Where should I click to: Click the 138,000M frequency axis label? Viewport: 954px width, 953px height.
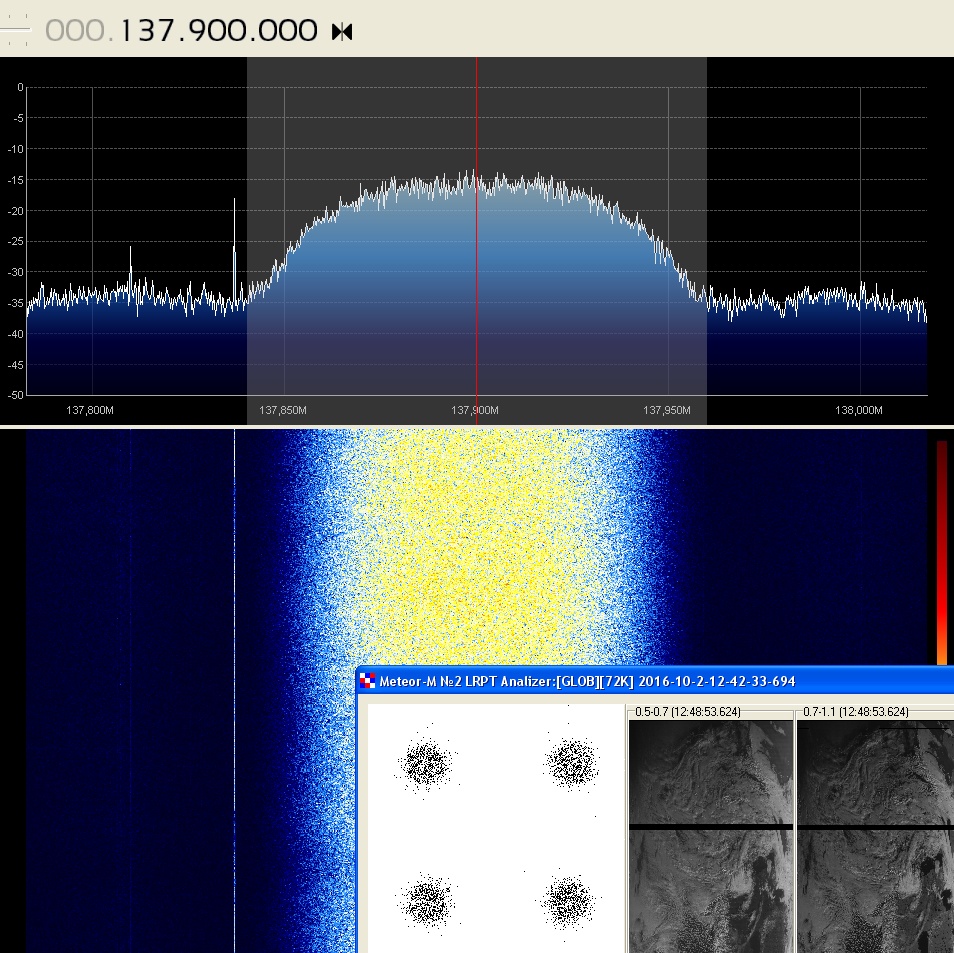858,410
